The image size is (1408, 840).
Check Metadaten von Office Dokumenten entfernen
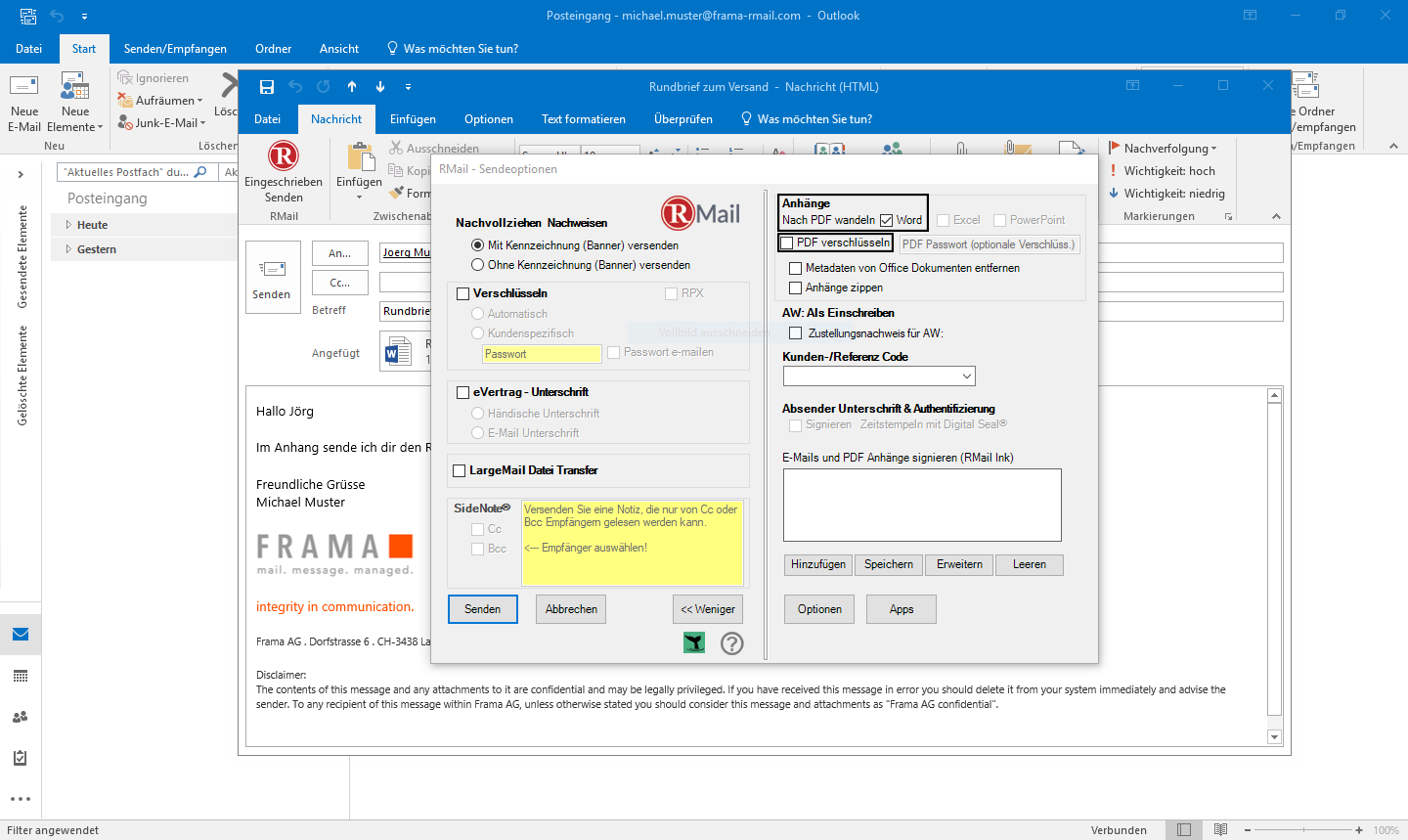point(796,268)
